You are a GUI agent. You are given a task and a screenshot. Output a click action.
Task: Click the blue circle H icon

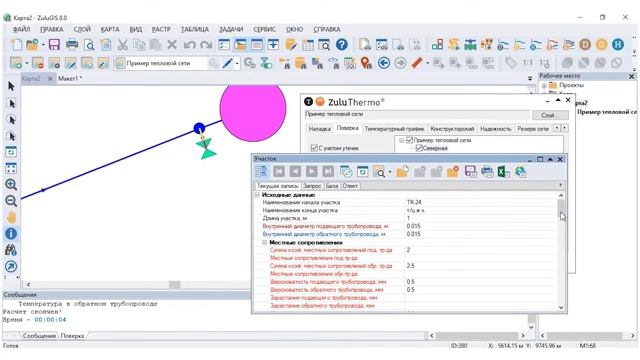pos(618,44)
